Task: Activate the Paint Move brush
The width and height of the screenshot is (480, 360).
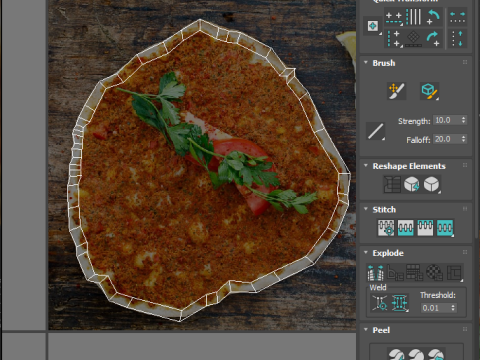Action: click(x=397, y=91)
